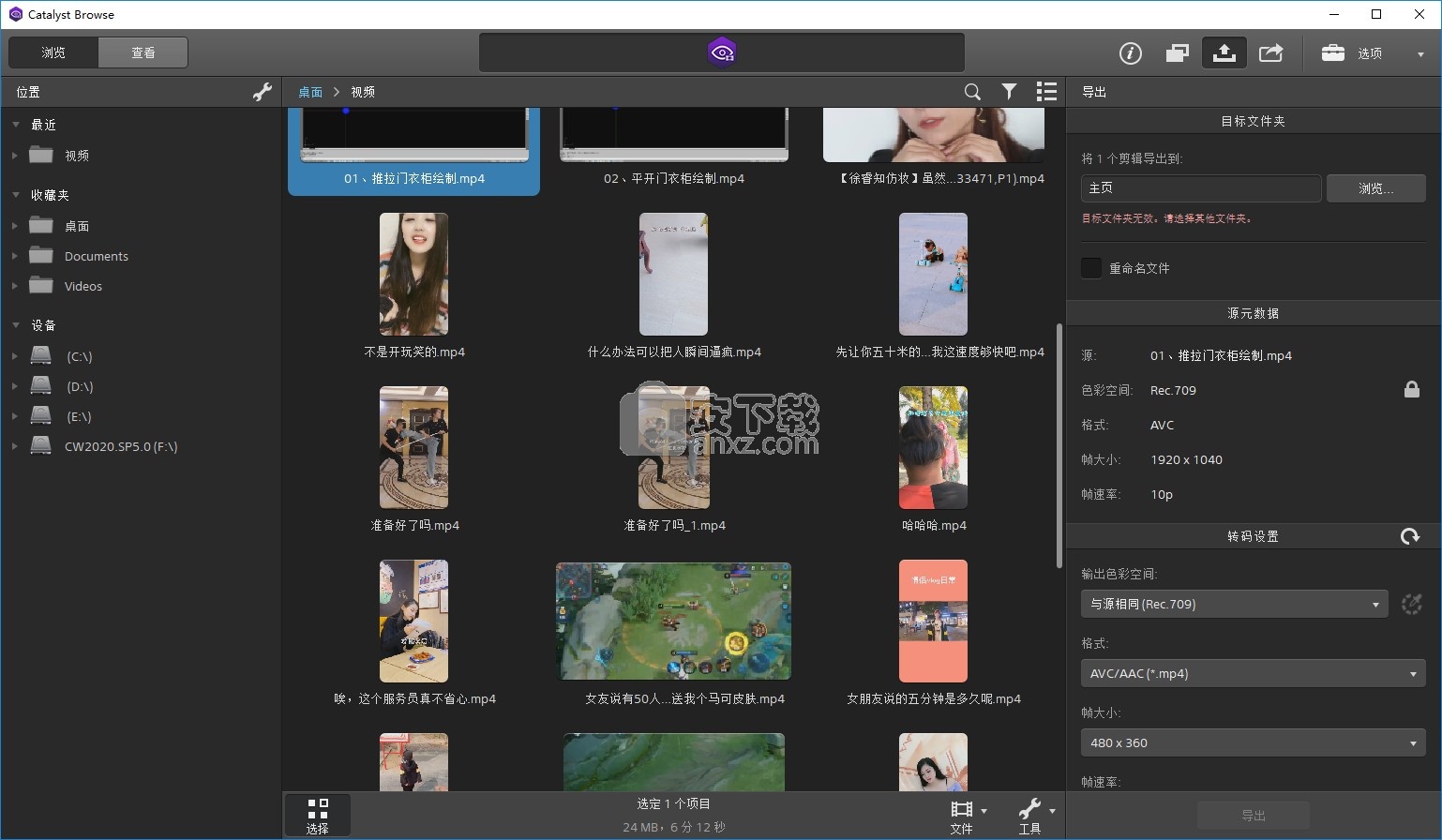Switch to list view icon

pyautogui.click(x=1046, y=92)
